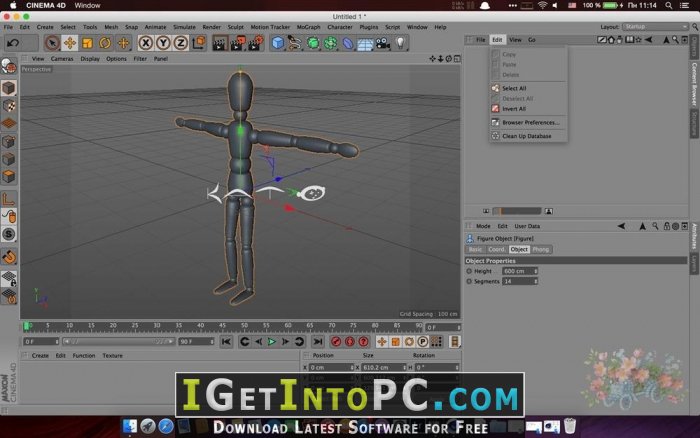The width and height of the screenshot is (700, 438).
Task: Open the Floor environment icon
Action: [x=365, y=43]
